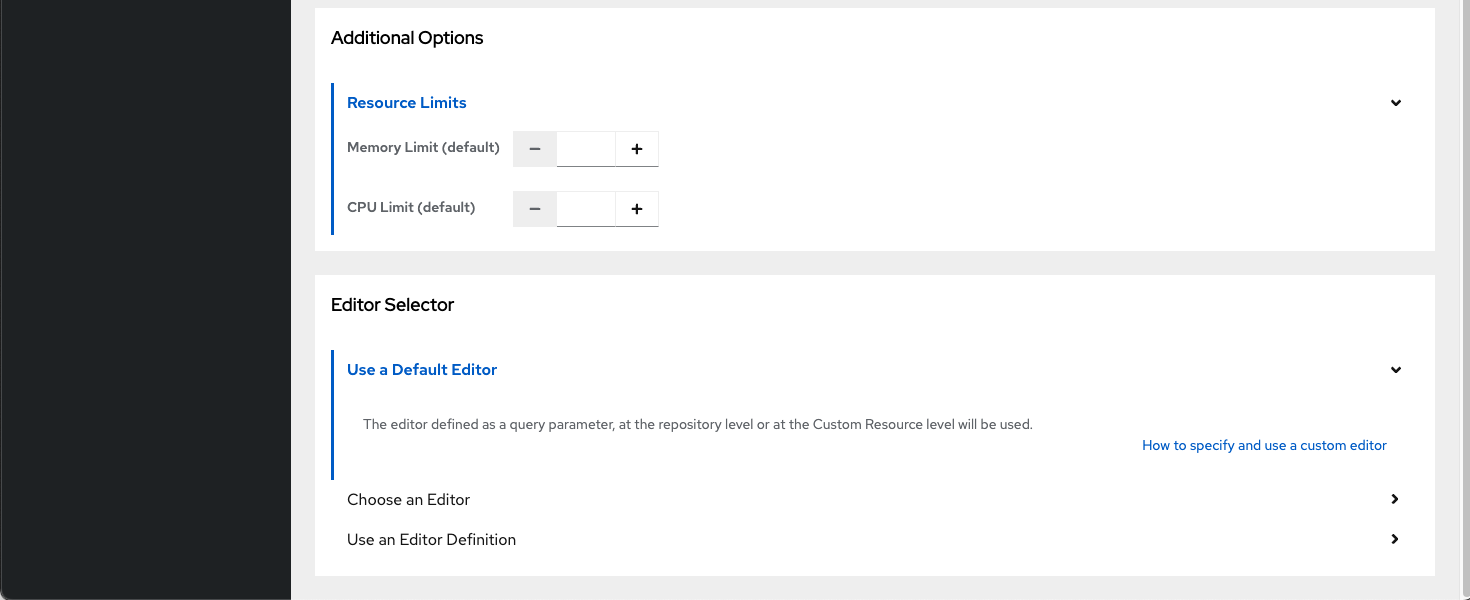Click the CPU Limit value input field
Image resolution: width=1470 pixels, height=600 pixels.
pos(586,208)
